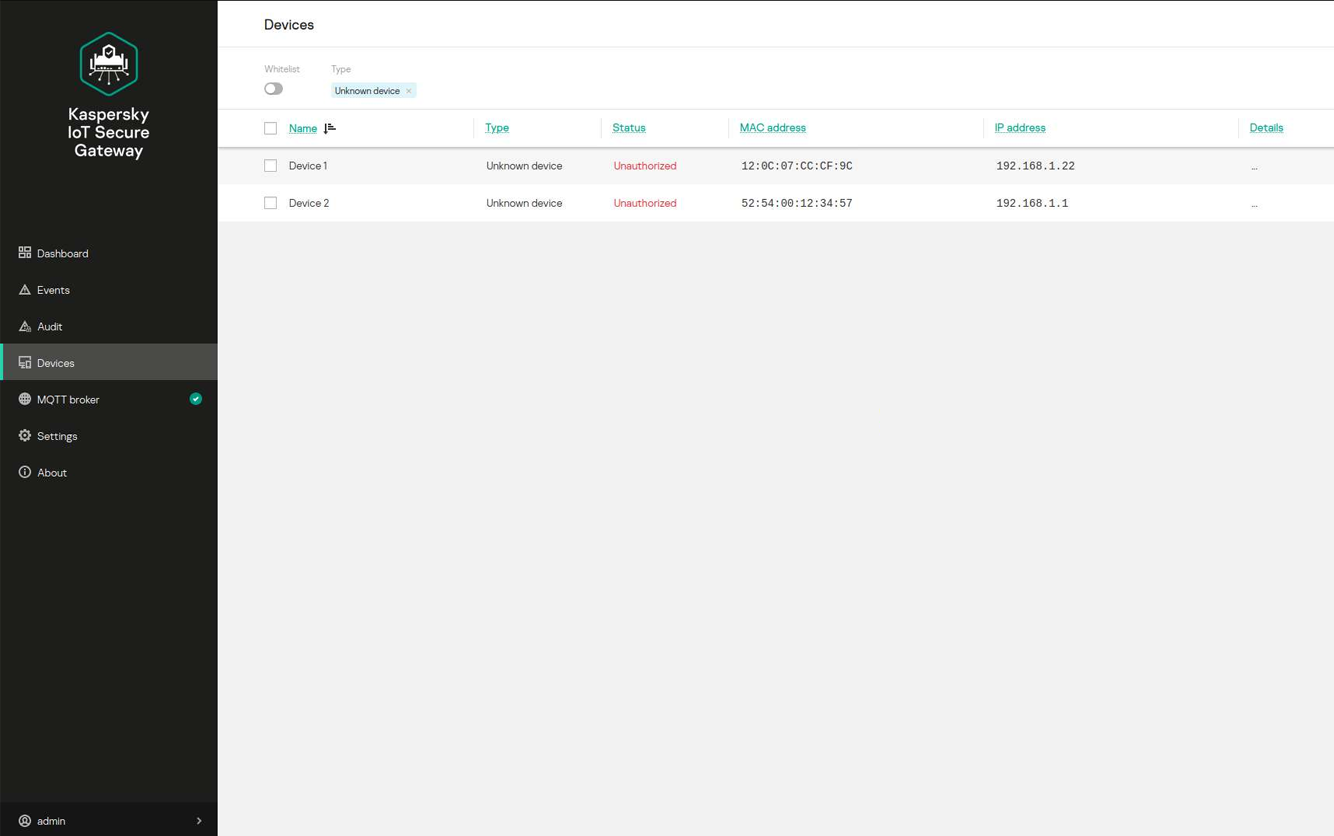Tick the select-all checkbox in table header
This screenshot has width=1334, height=836.
click(x=270, y=128)
